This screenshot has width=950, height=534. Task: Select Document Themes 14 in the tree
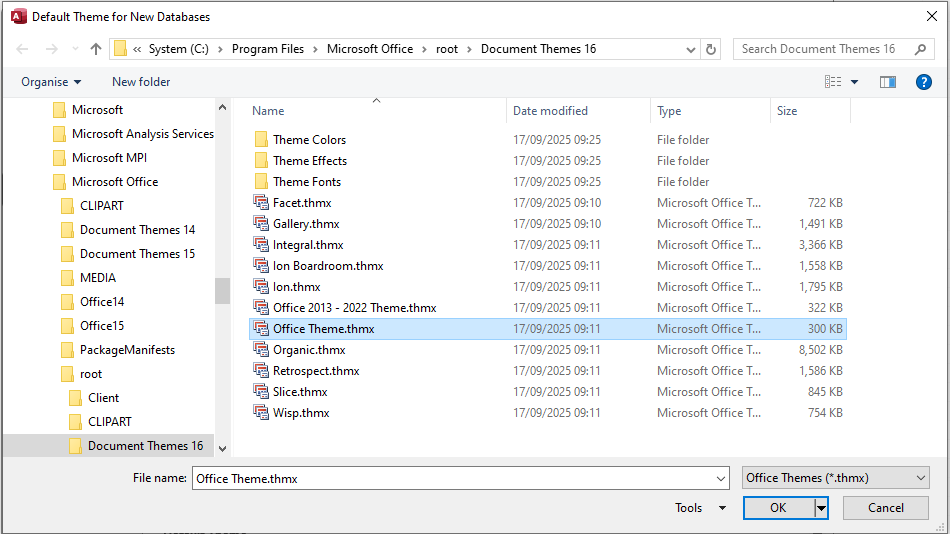[x=137, y=230]
